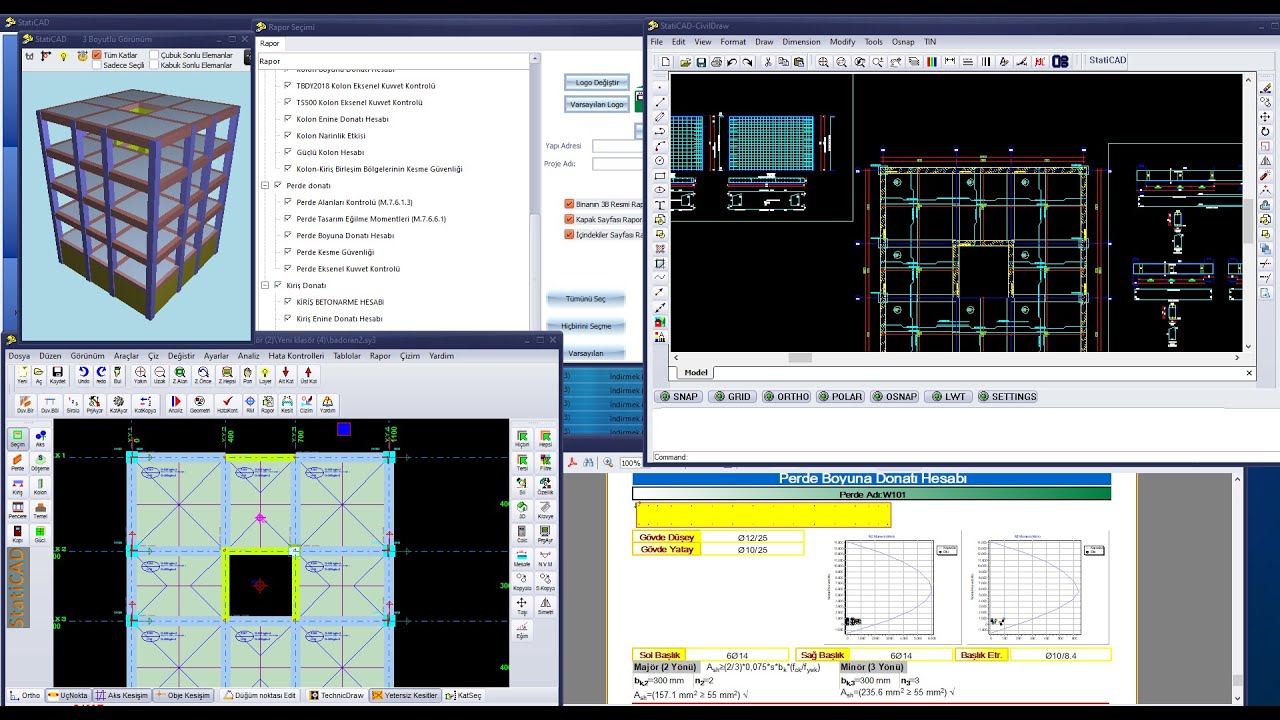Image resolution: width=1280 pixels, height=720 pixels.
Task: Toggle Kapak Sayfası Raporu checkbox
Action: tap(569, 219)
